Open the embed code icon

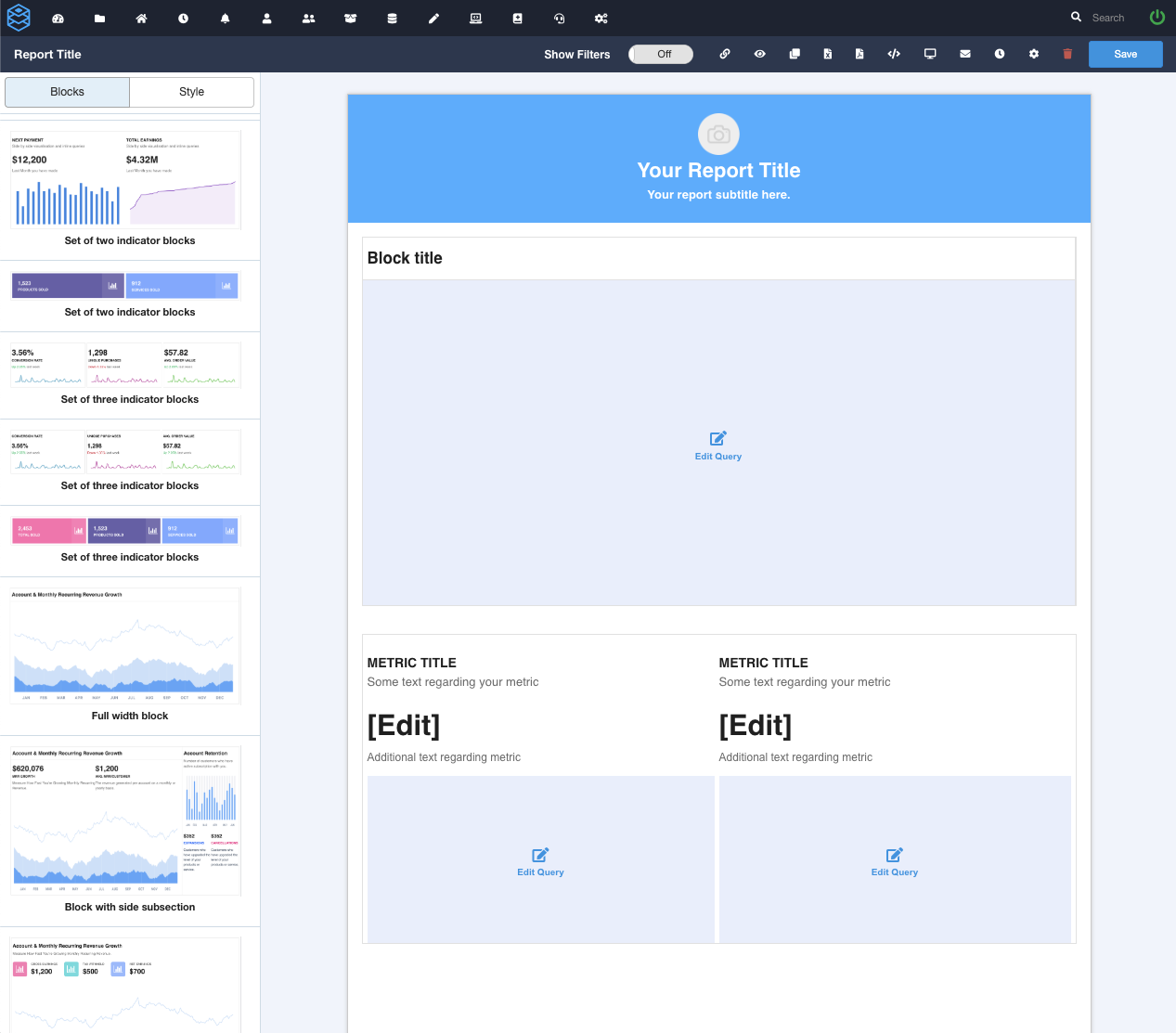tap(894, 54)
